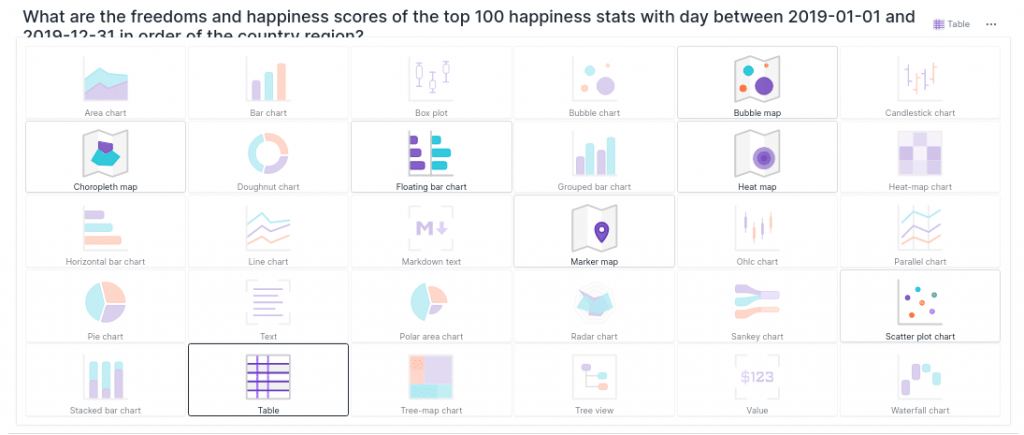The image size is (1024, 435).
Task: Select the Area chart icon
Action: (105, 83)
